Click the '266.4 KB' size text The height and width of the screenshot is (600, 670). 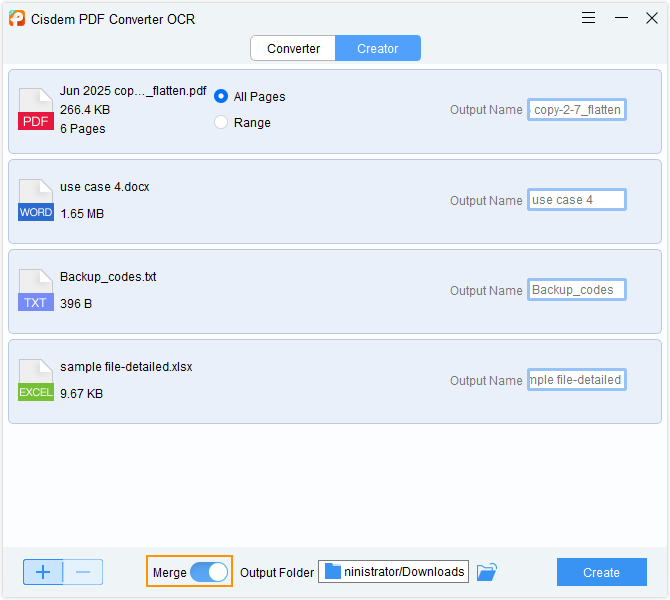[x=85, y=110]
